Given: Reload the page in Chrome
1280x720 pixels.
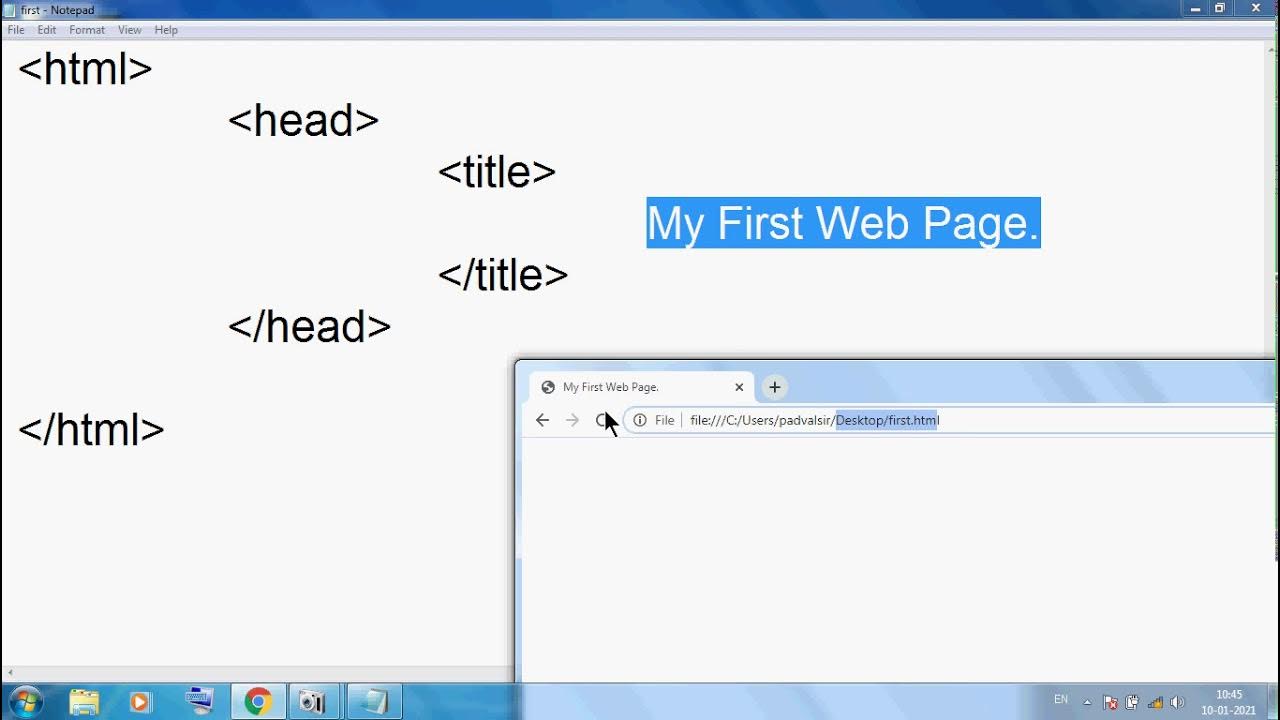Looking at the screenshot, I should 602,420.
